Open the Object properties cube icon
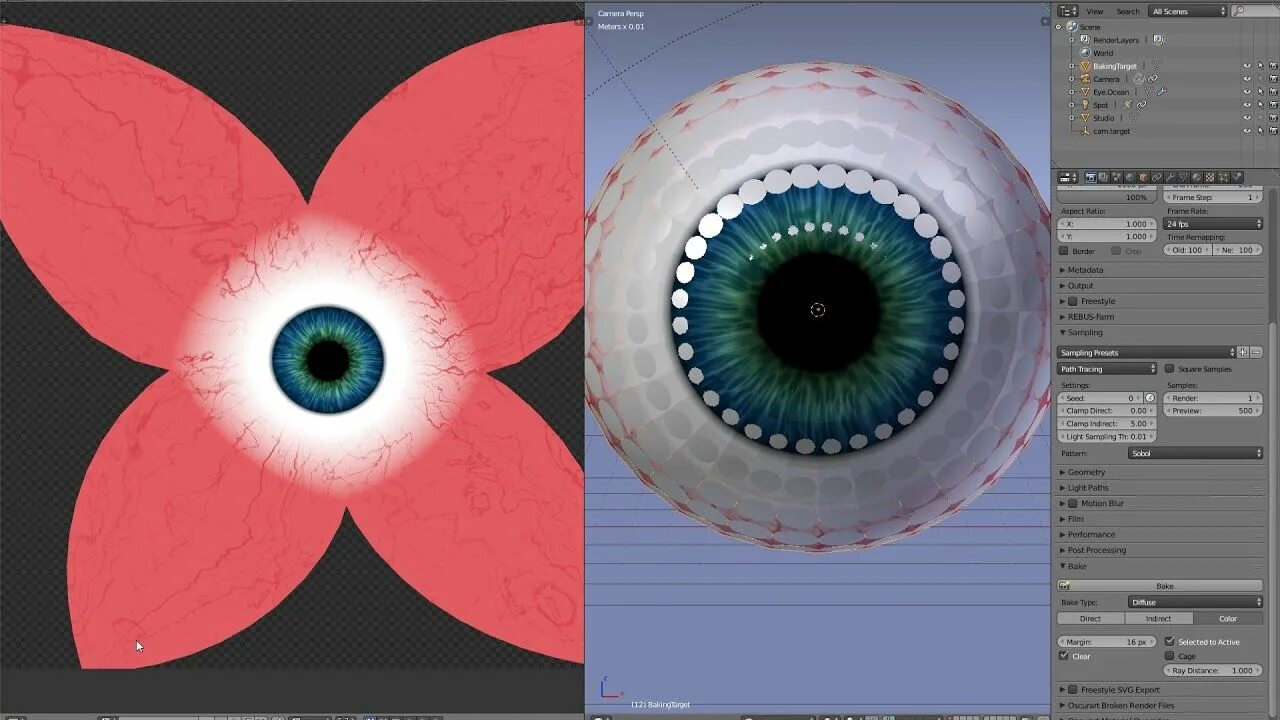1280x720 pixels. [x=1143, y=177]
